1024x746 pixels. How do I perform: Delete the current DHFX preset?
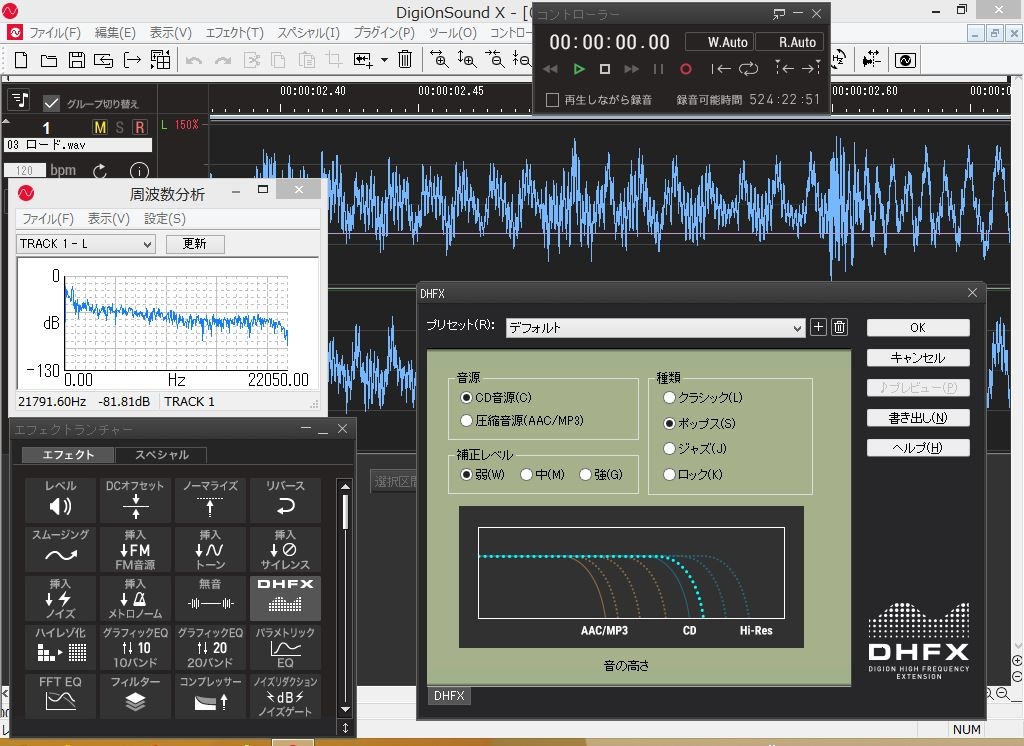(840, 327)
